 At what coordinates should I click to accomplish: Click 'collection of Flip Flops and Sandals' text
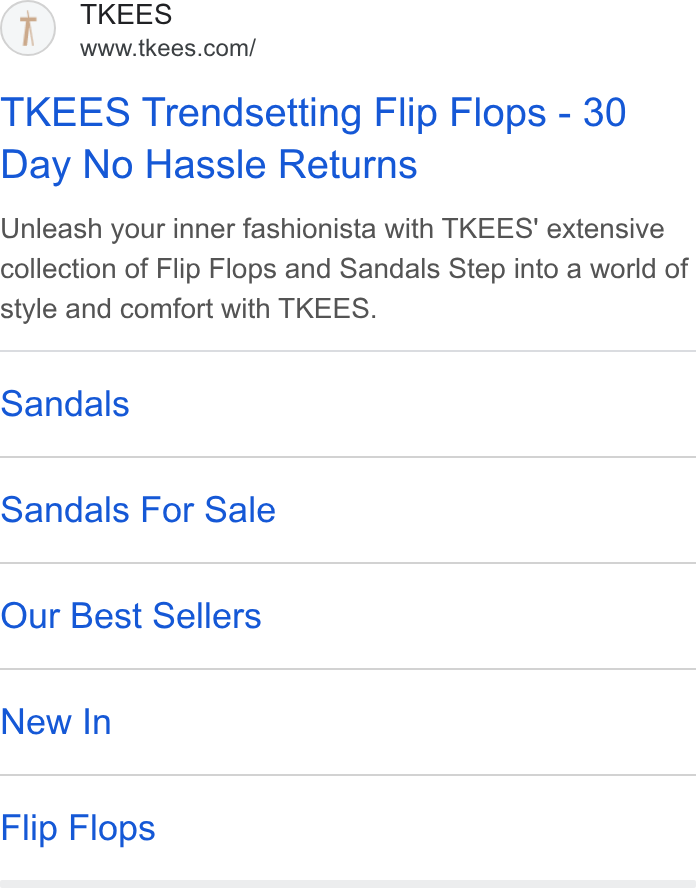point(220,269)
